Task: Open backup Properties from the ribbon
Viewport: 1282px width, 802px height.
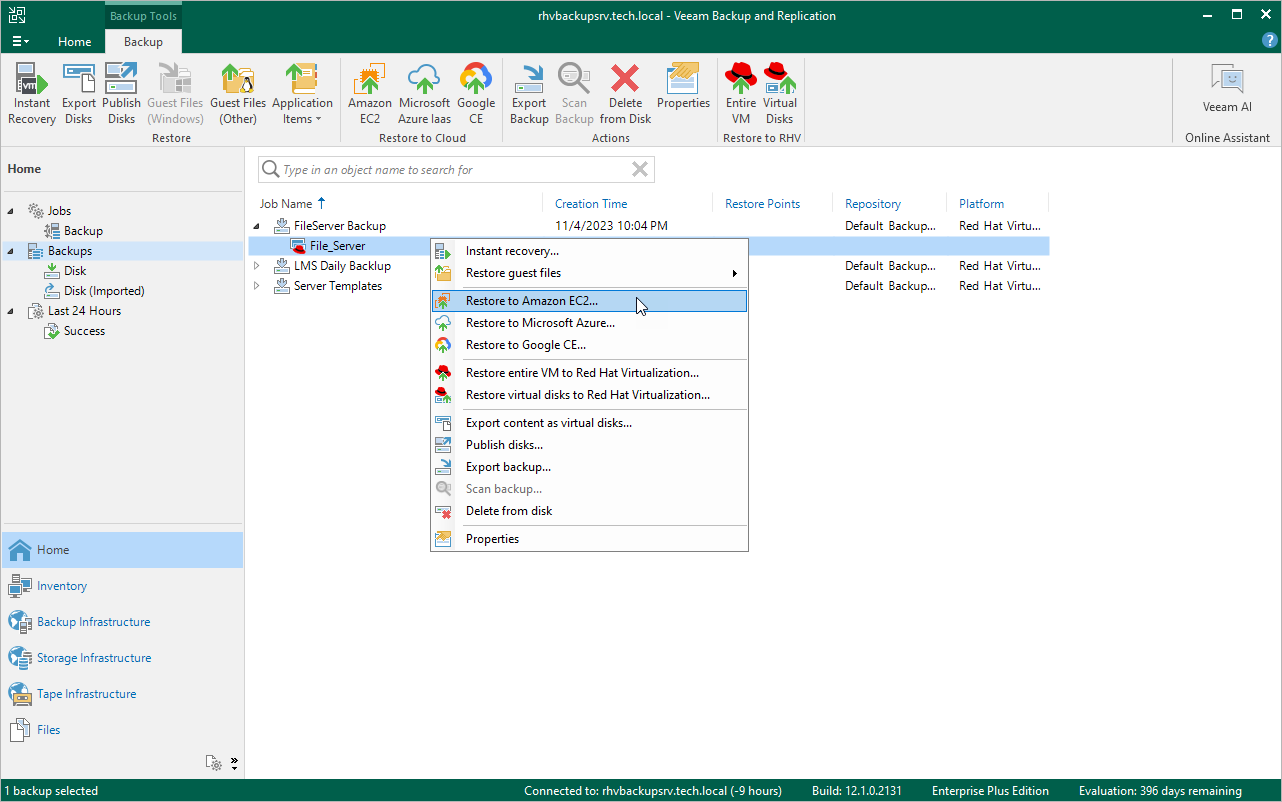Action: (x=683, y=87)
